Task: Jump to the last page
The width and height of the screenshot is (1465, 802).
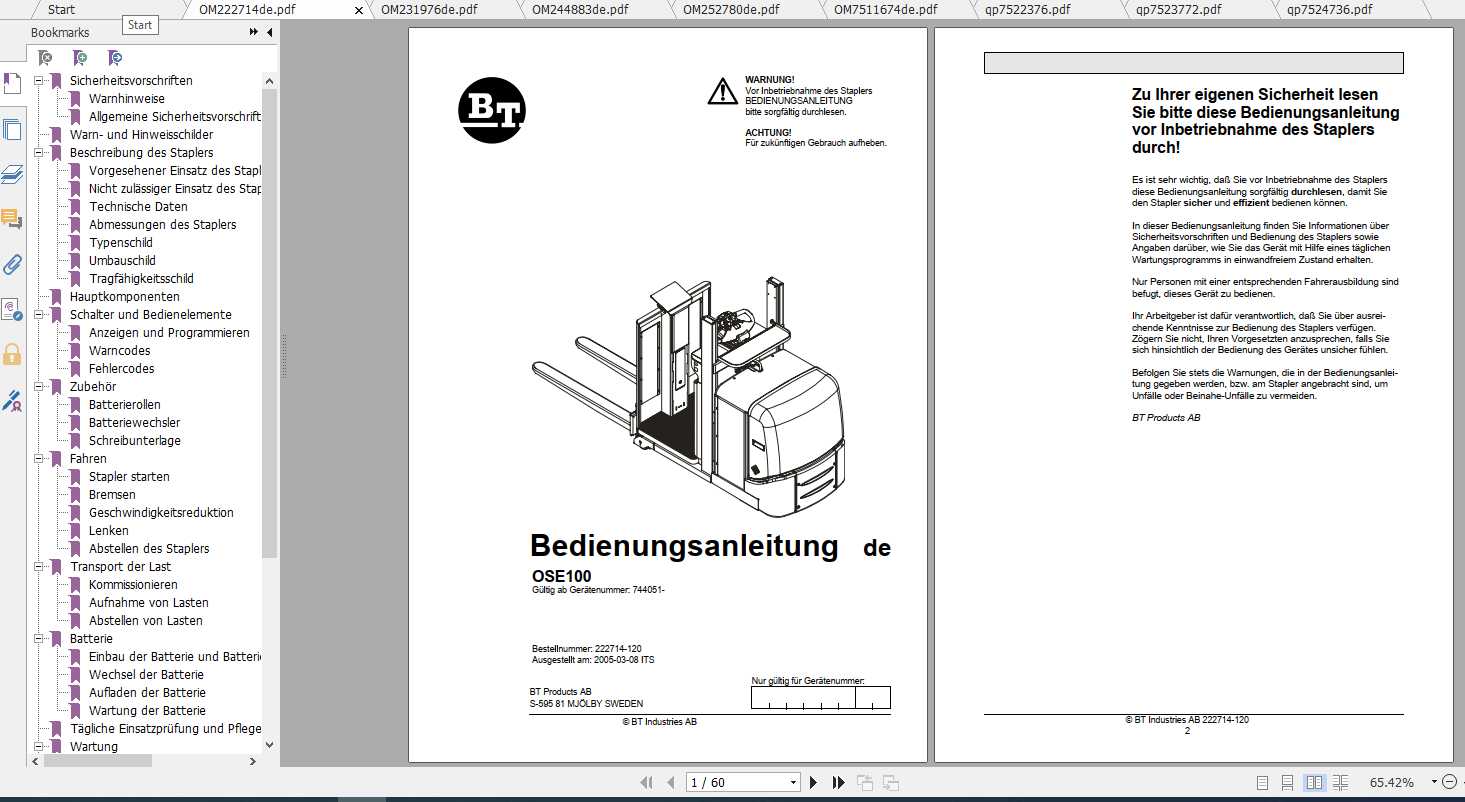Action: pos(838,783)
